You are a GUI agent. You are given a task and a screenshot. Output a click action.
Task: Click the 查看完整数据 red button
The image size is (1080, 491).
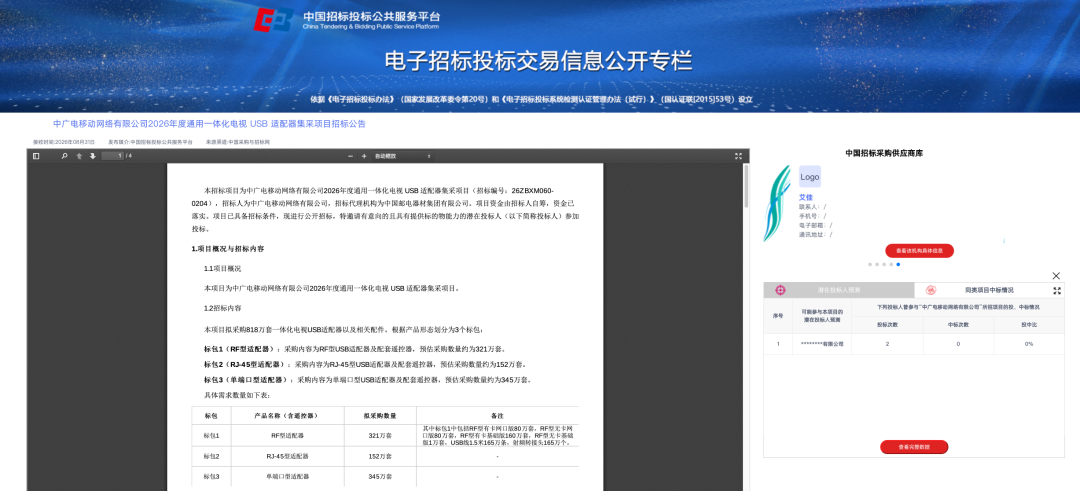914,447
